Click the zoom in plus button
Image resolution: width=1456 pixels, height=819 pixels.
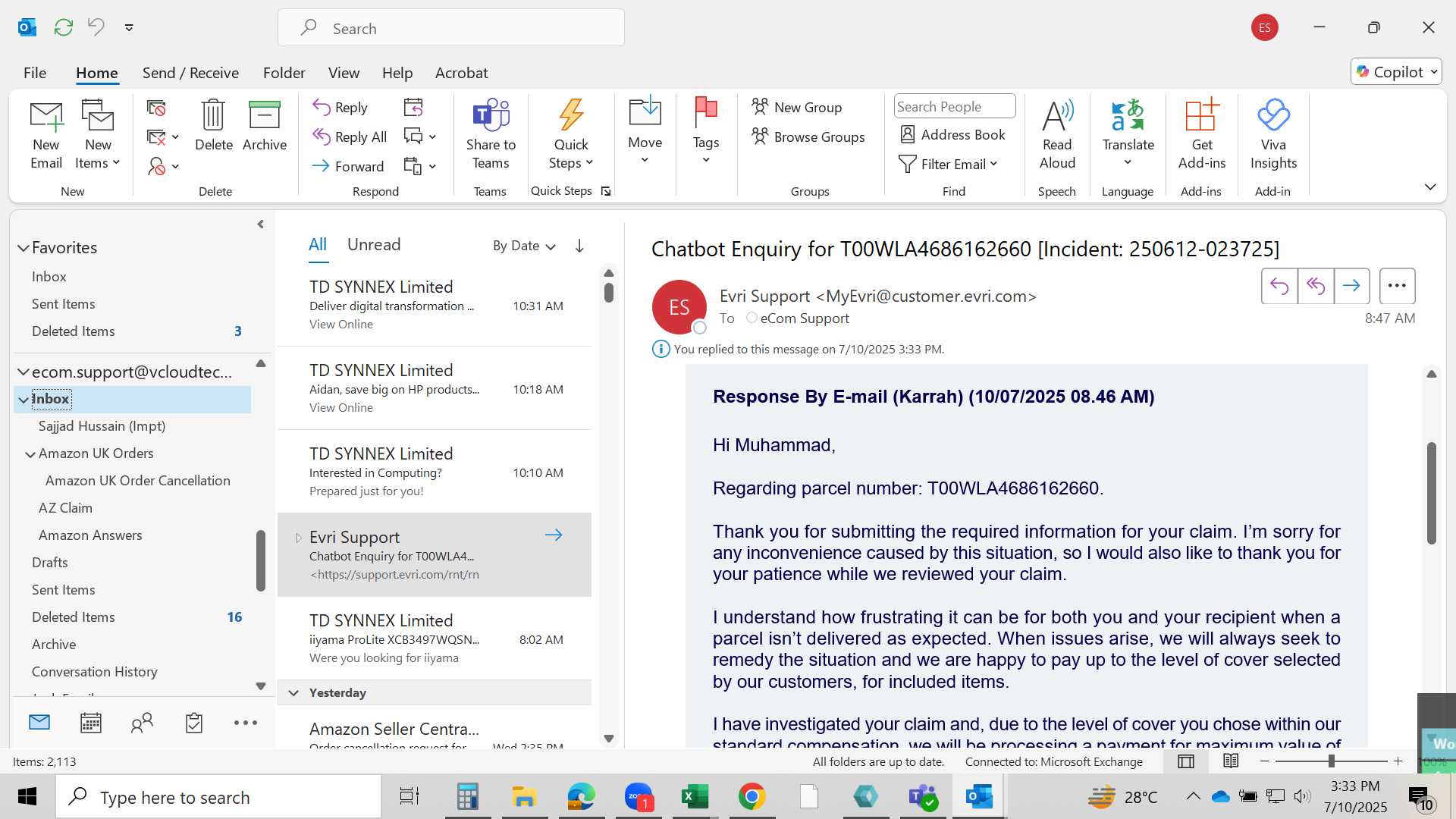click(x=1398, y=761)
